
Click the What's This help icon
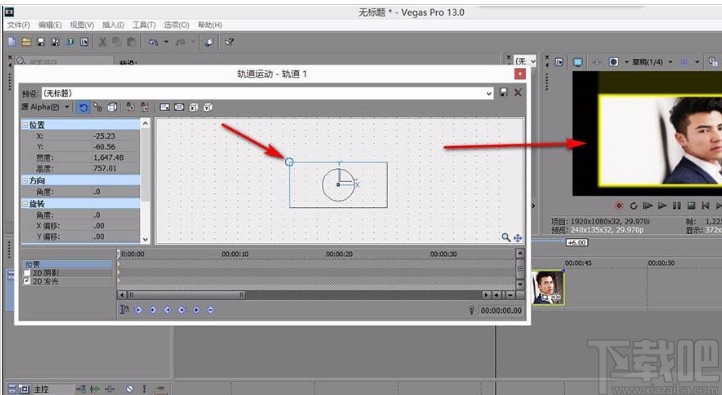tap(229, 42)
